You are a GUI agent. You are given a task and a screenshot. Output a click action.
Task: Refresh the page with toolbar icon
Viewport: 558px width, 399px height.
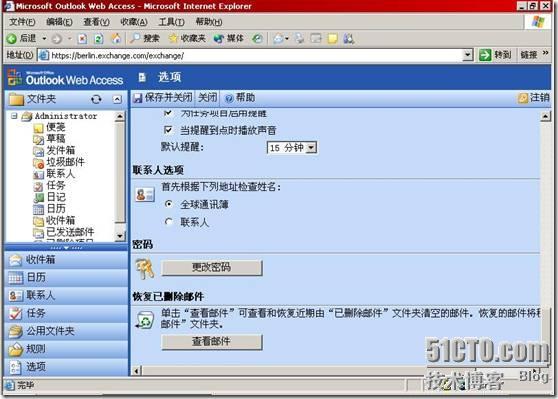coord(99,38)
